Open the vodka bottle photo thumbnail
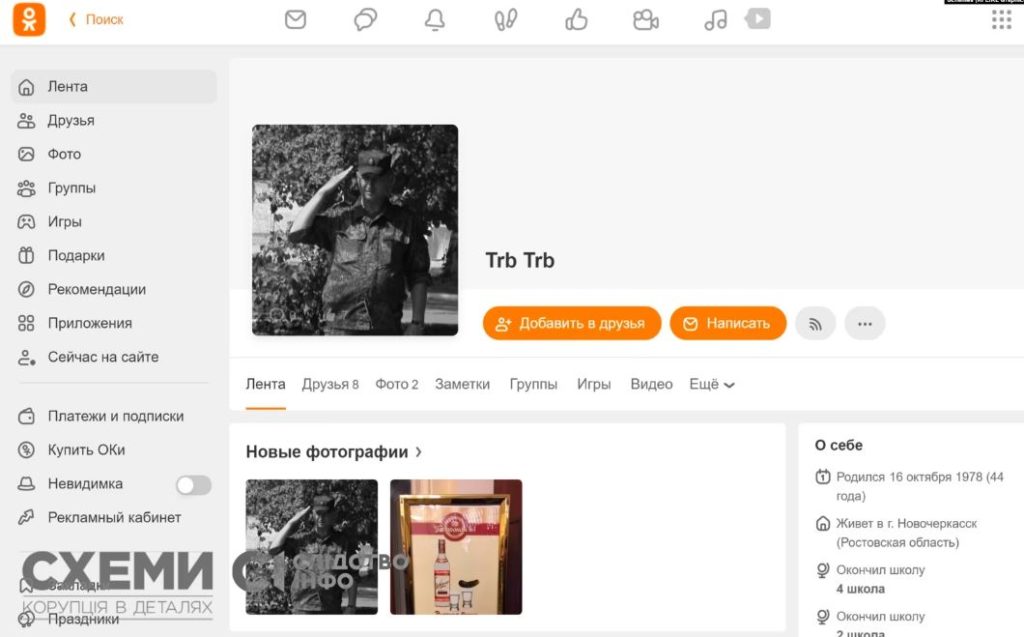This screenshot has width=1024, height=637. [456, 547]
